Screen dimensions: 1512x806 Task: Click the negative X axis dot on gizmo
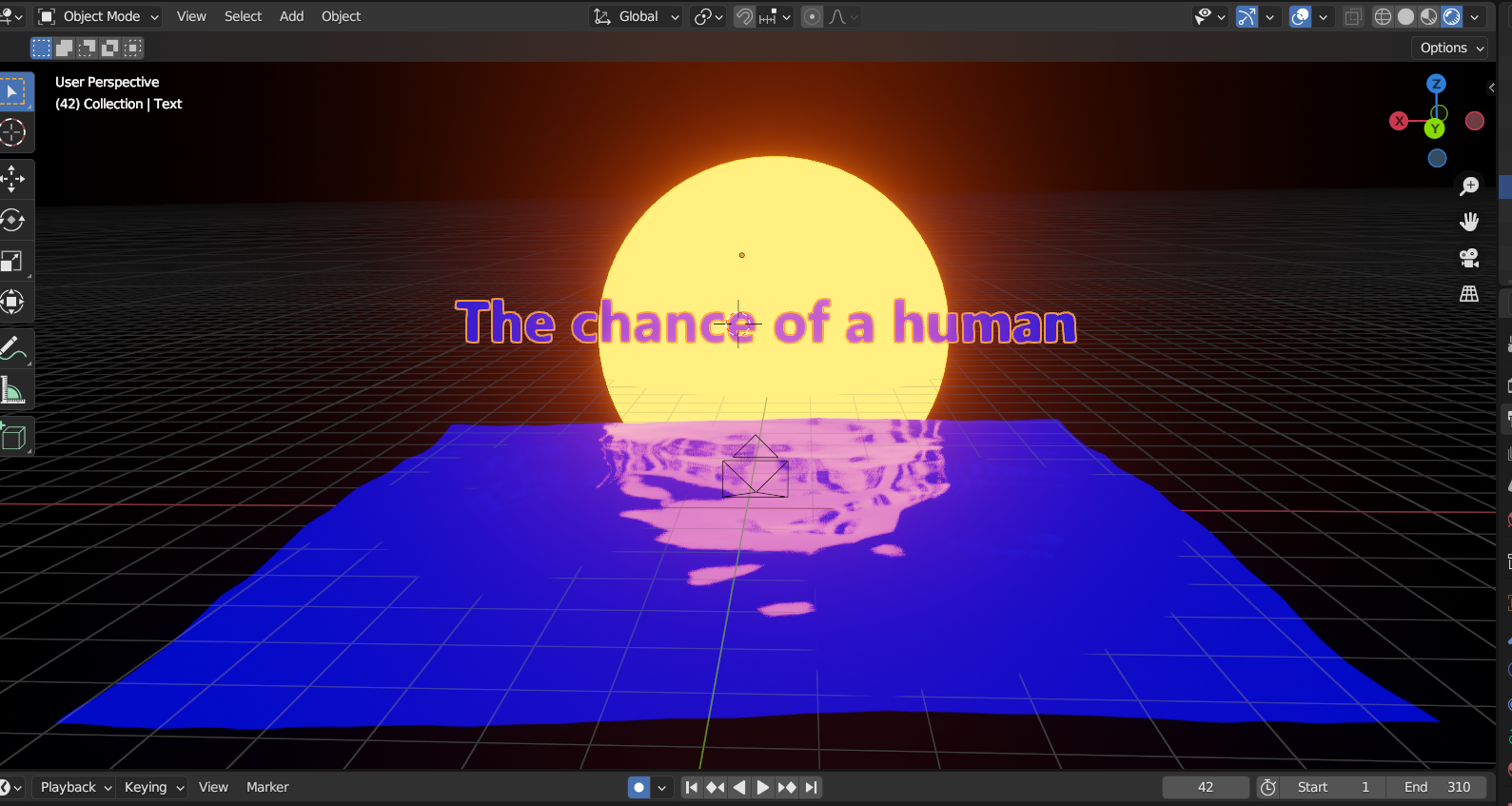[x=1475, y=121]
